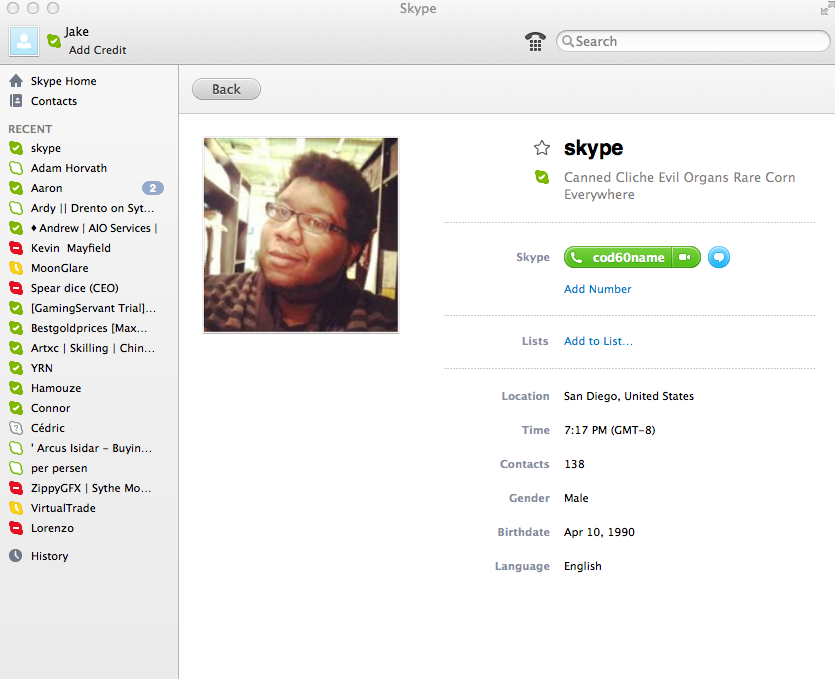The image size is (835, 679).
Task: Click VirtualTrade's away status icon
Action: click(16, 508)
